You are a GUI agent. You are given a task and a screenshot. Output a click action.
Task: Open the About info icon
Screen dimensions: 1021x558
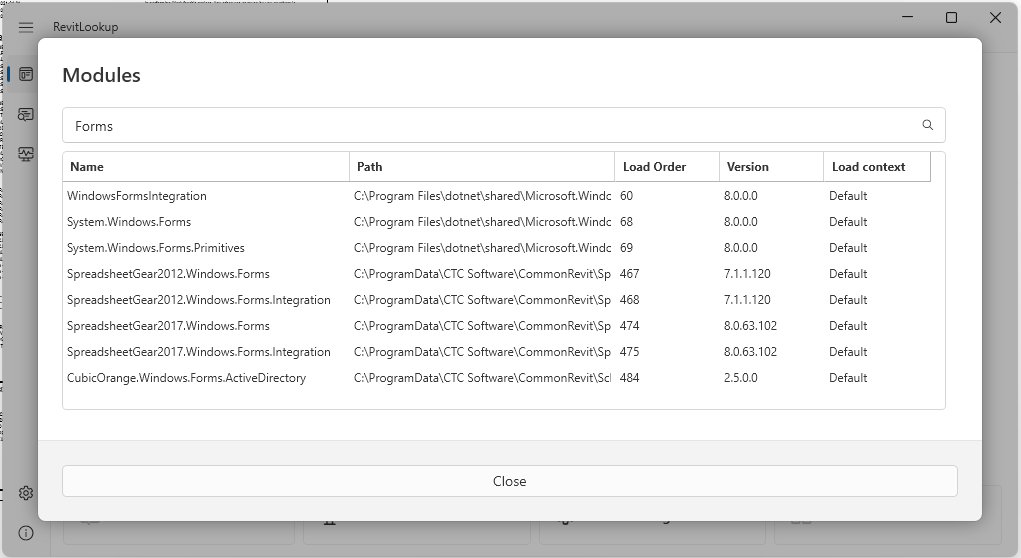(x=26, y=533)
